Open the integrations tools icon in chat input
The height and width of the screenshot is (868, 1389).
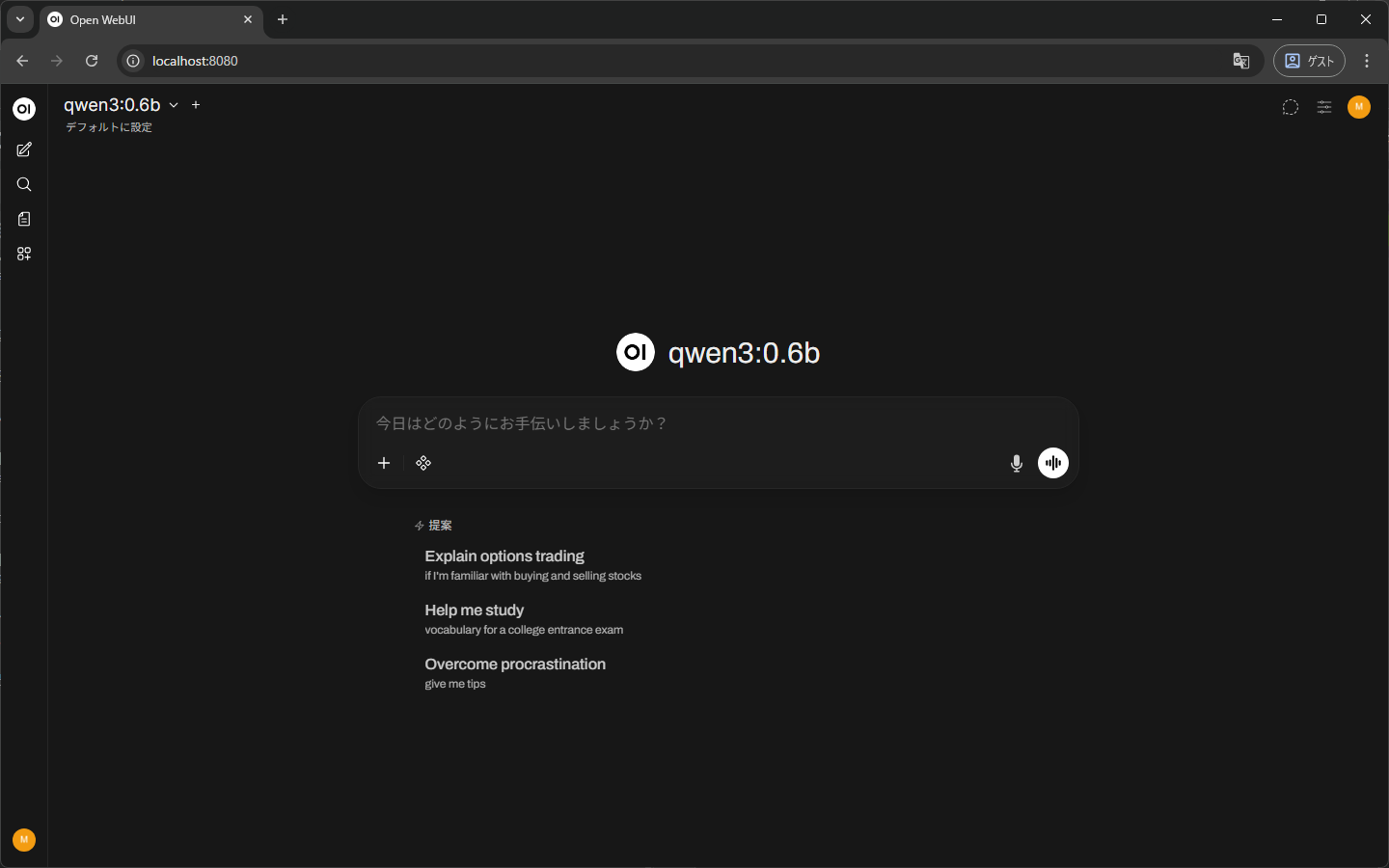coord(423,463)
